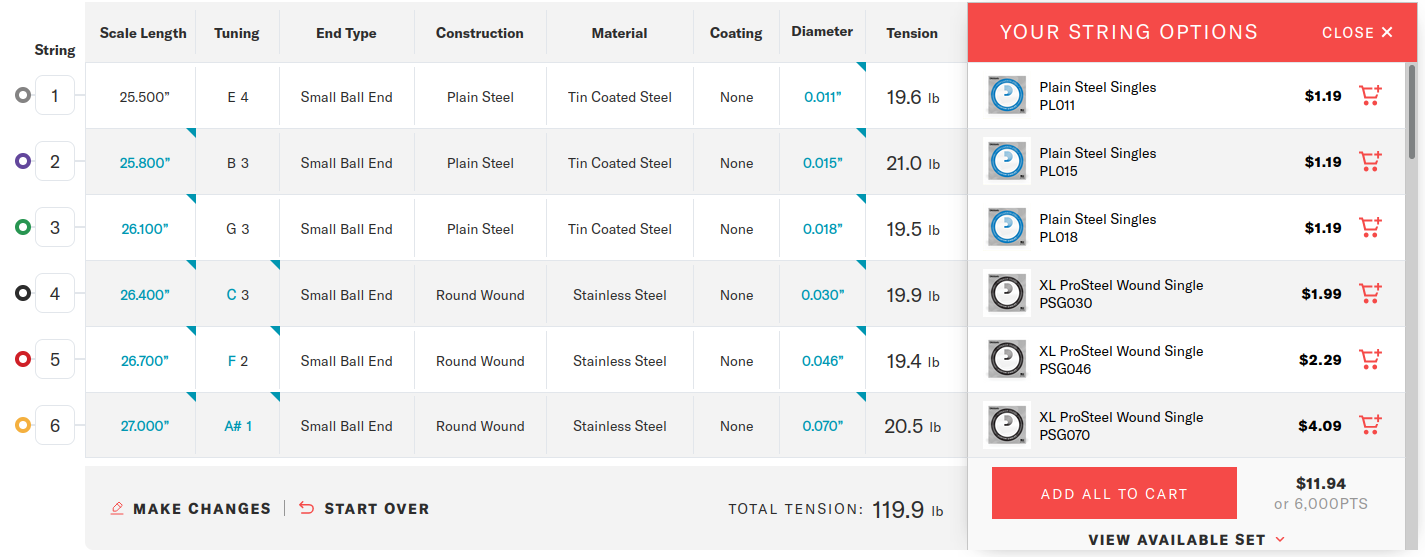
Task: Add PSG046 ProSteel Wound string to cart
Action: pos(1369,360)
